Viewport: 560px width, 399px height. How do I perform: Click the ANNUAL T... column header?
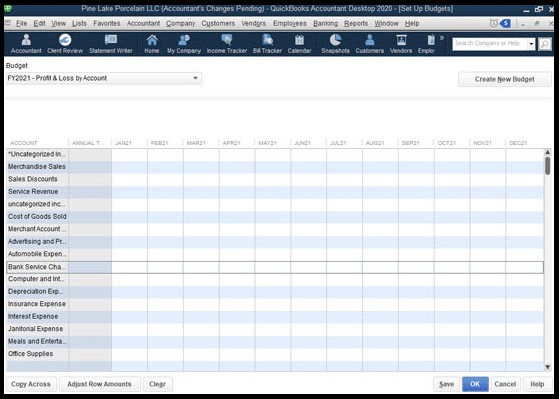(90, 143)
